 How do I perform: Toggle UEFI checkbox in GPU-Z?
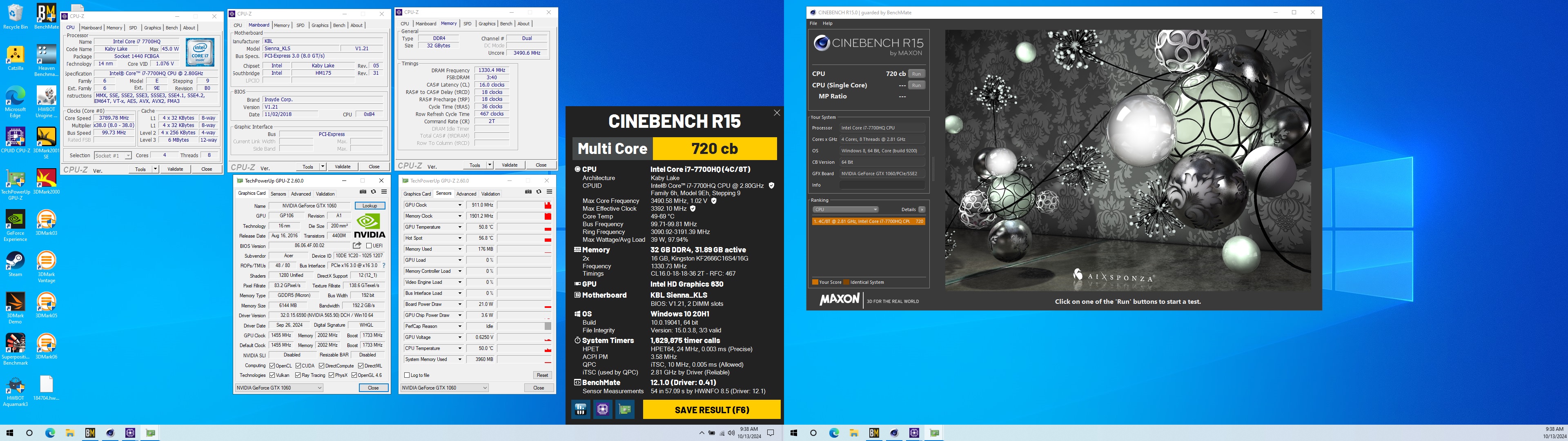coord(369,245)
